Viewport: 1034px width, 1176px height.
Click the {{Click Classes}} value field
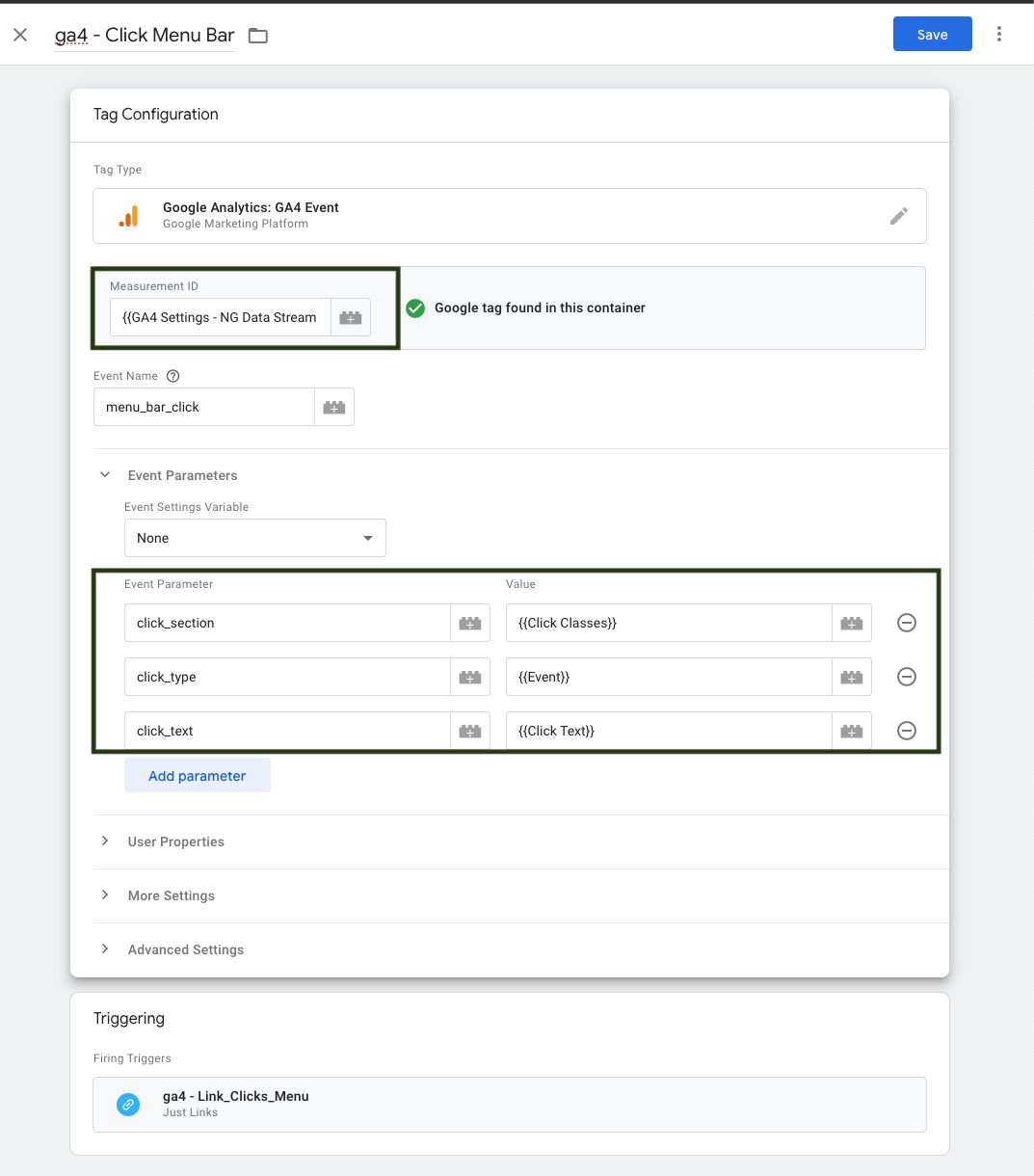669,623
